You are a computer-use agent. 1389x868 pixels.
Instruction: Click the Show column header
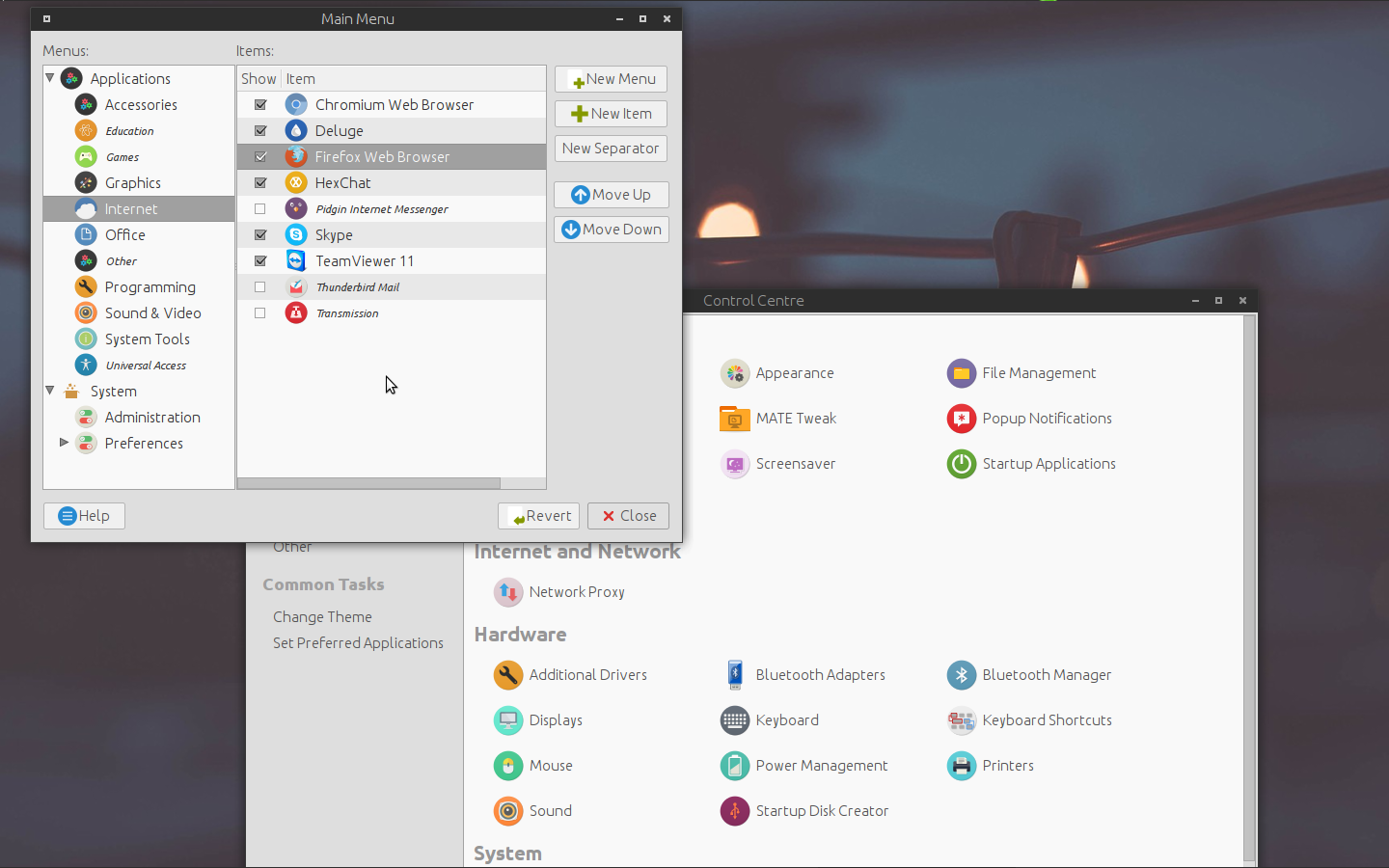coord(259,79)
